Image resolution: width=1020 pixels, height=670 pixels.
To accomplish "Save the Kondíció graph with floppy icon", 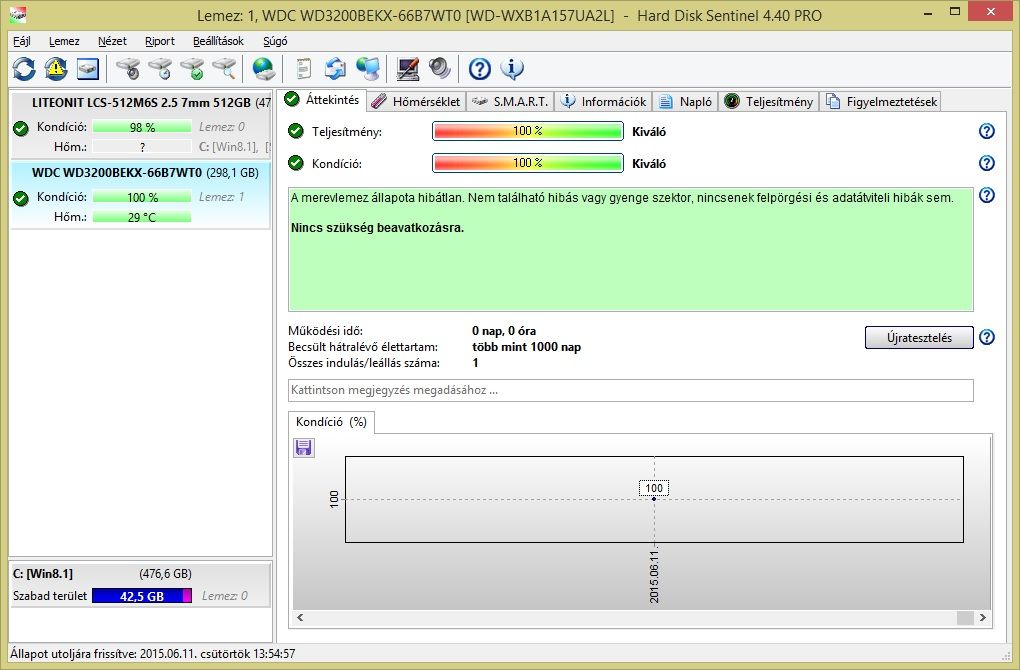I will (x=304, y=448).
